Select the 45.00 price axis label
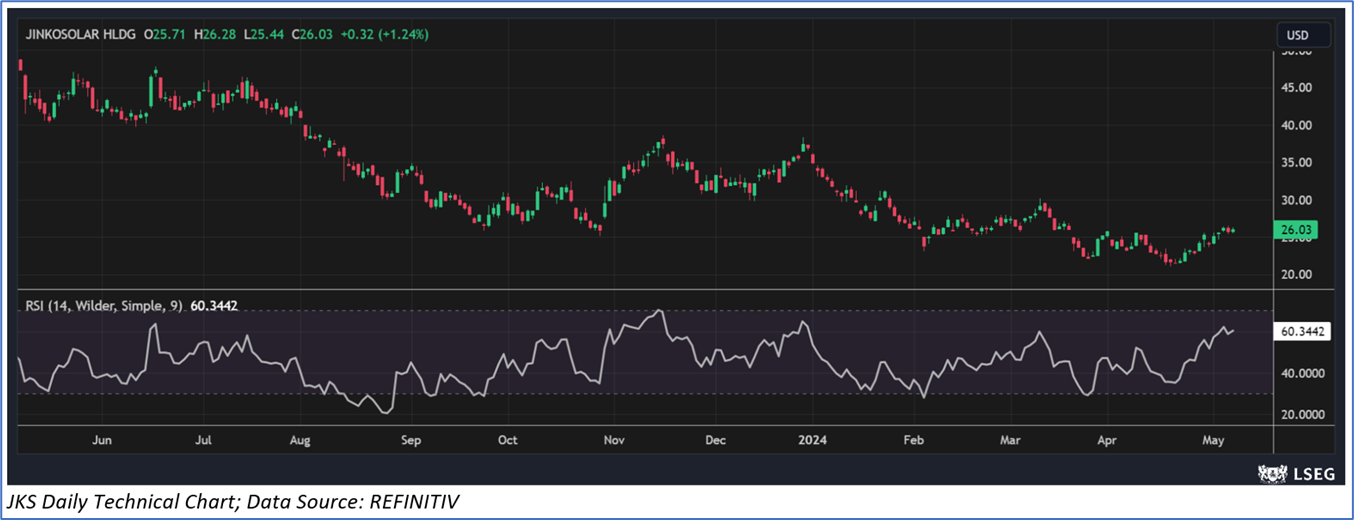The width and height of the screenshot is (1354, 520). click(1298, 88)
